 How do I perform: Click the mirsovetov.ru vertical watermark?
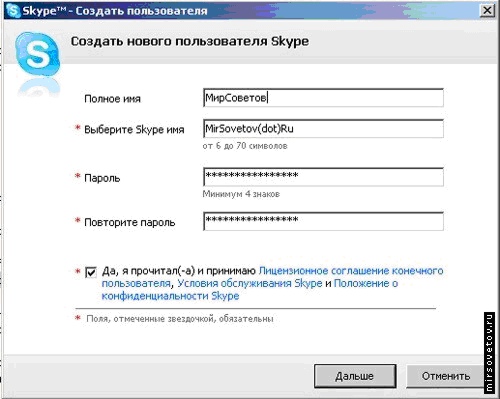pos(489,352)
